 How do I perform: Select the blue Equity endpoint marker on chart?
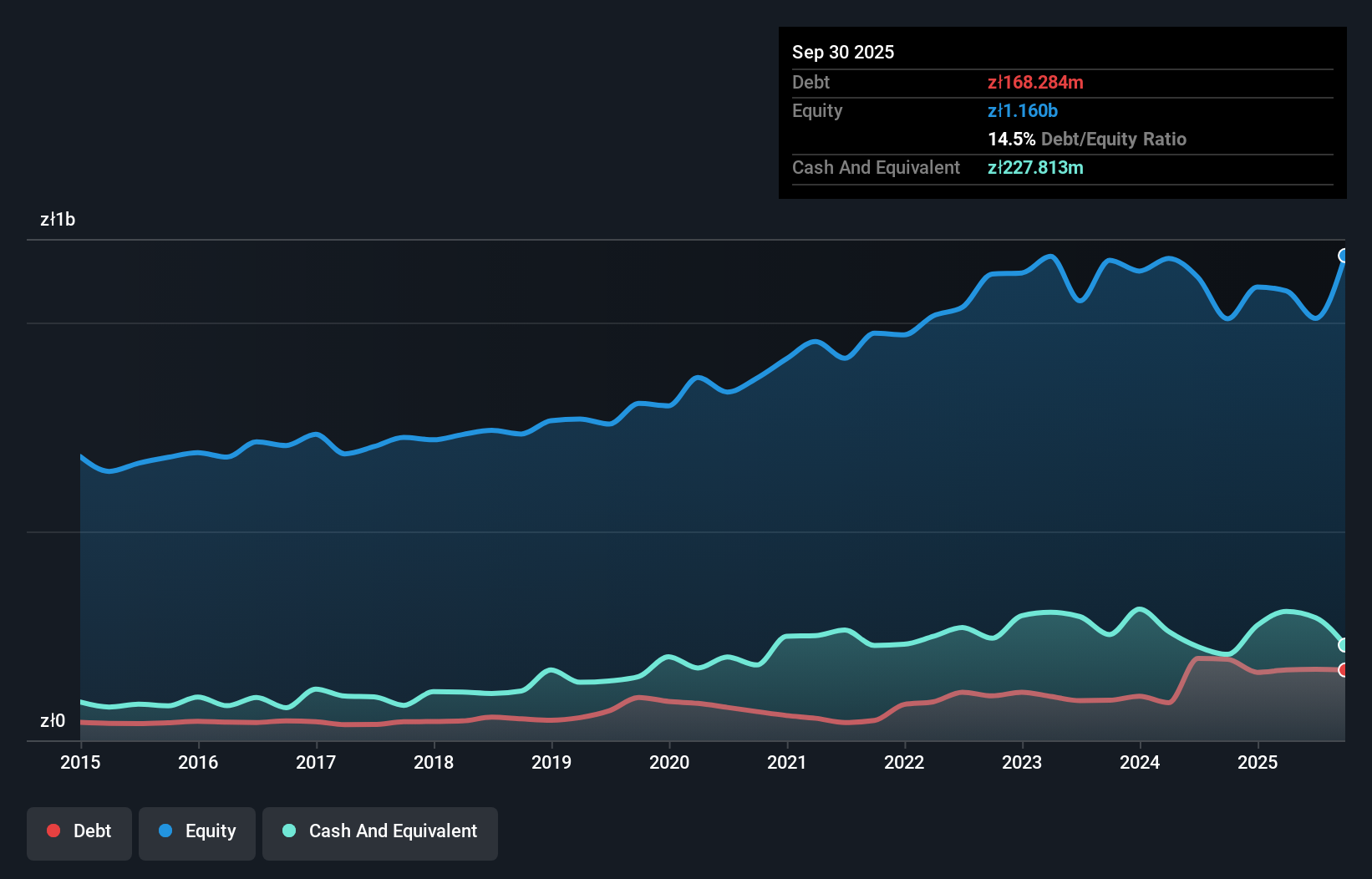[1344, 255]
